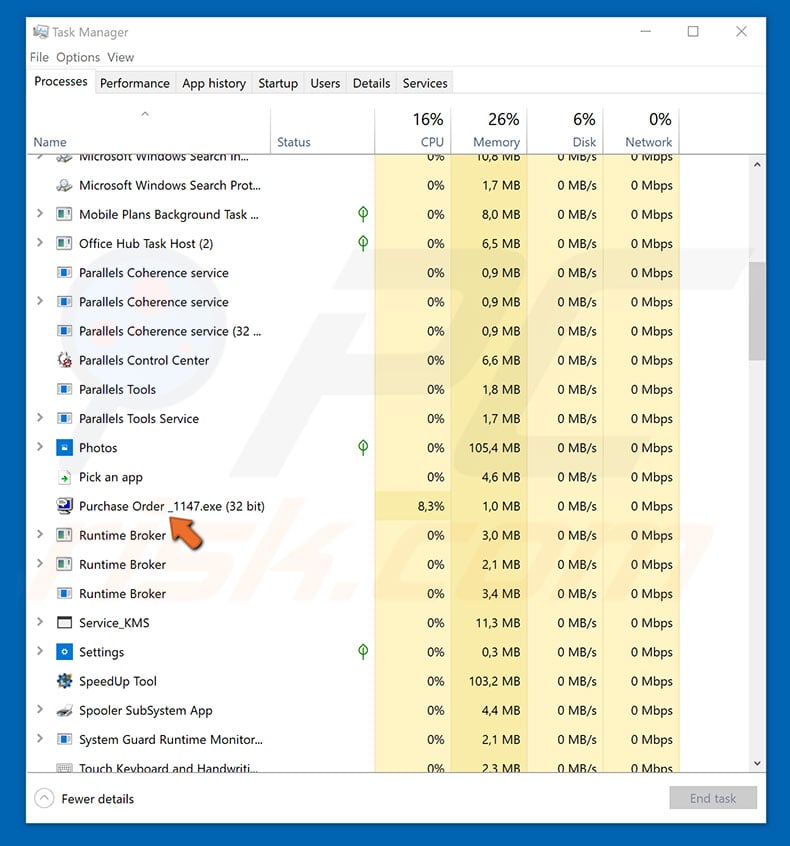
Task: Click the 105,4 MB memory value
Action: pyautogui.click(x=494, y=448)
